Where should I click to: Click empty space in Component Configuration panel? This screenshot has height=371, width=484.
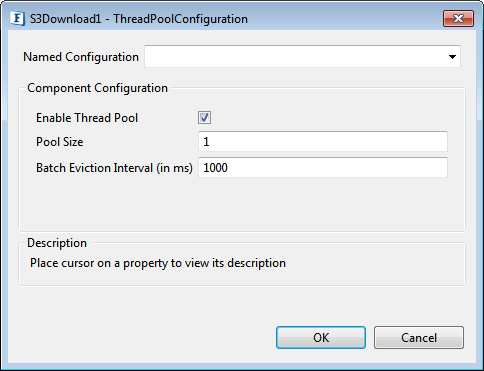pyautogui.click(x=242, y=205)
